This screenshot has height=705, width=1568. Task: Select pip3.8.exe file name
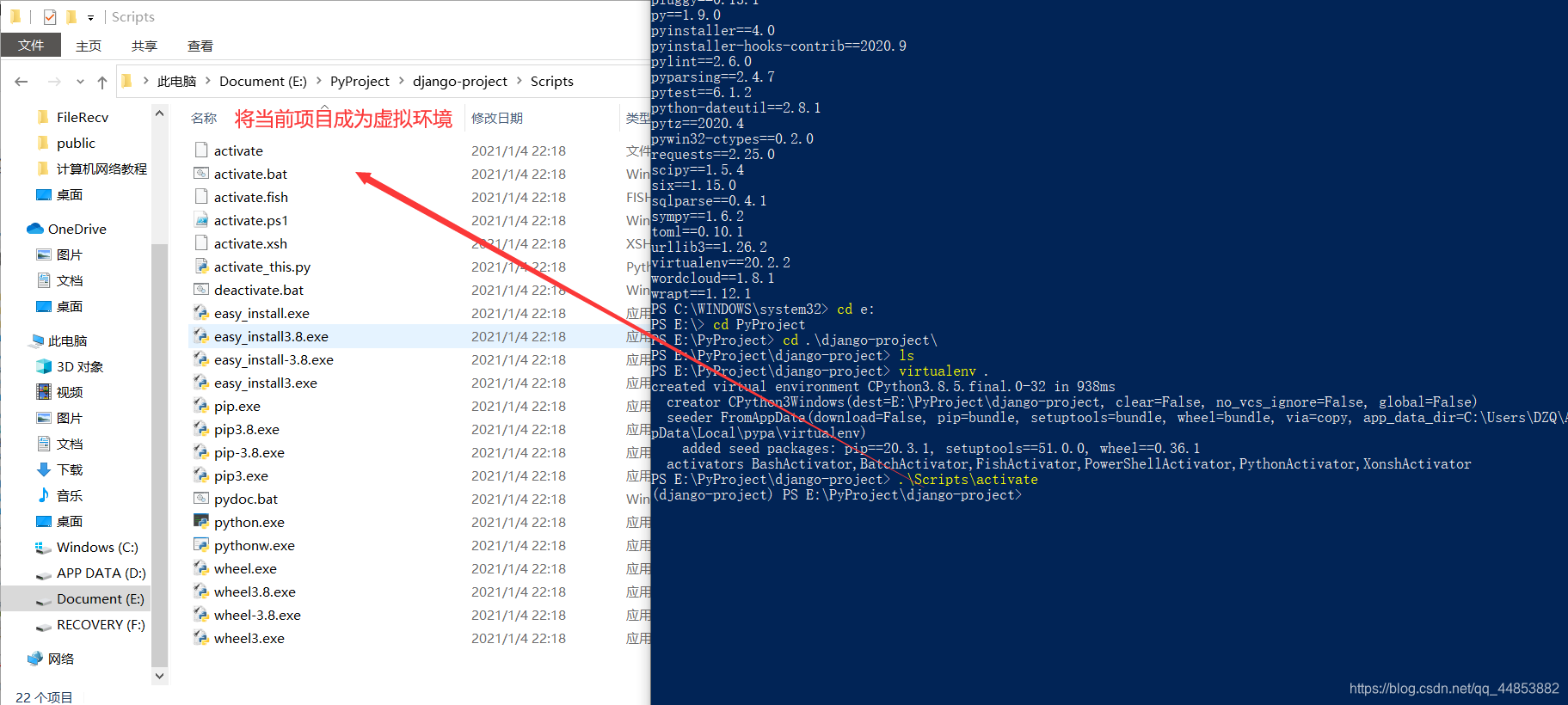coord(247,429)
